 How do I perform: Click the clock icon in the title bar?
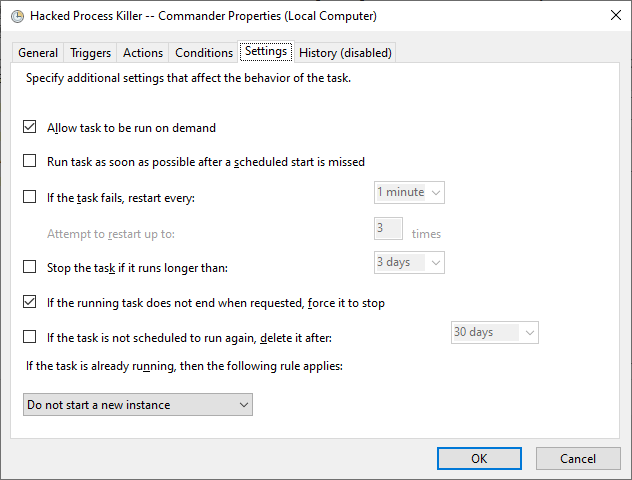coord(16,16)
